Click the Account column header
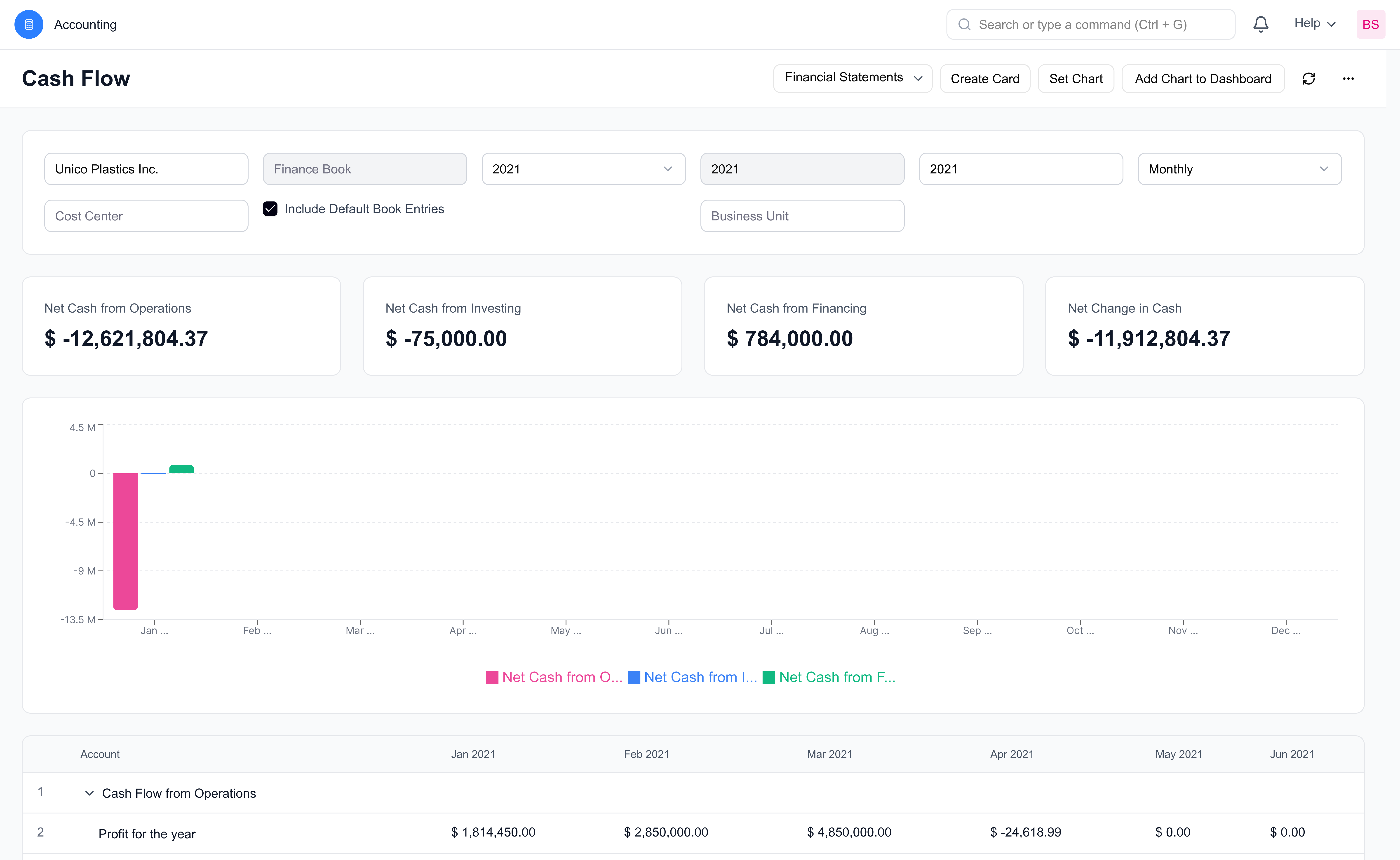The image size is (1400, 860). pyautogui.click(x=100, y=754)
